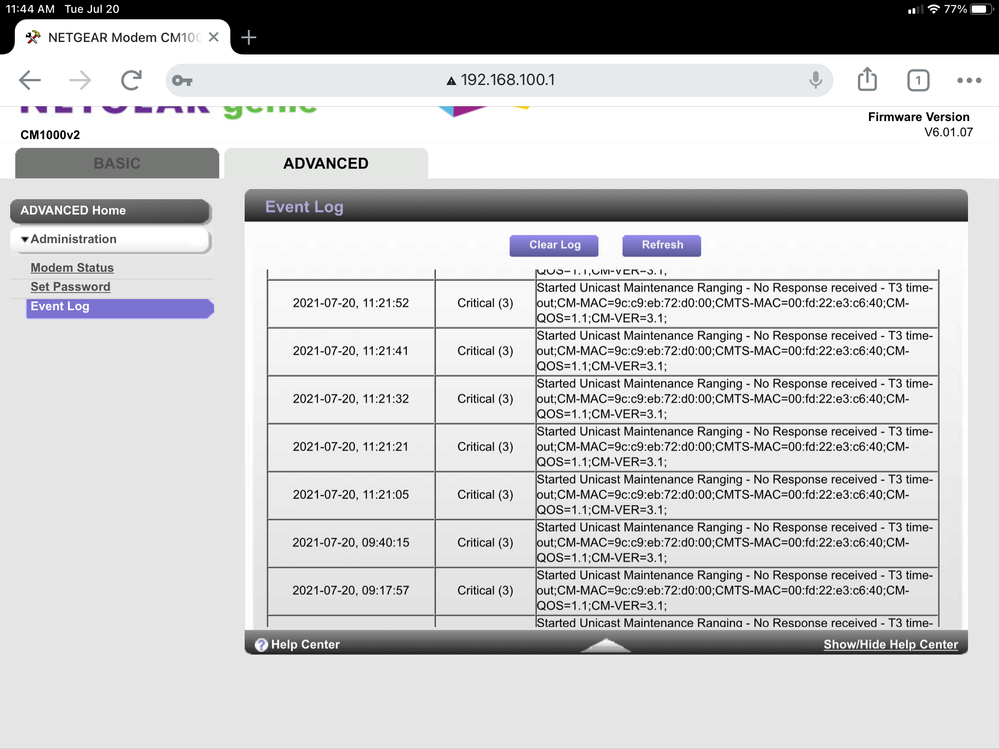Open the Set Password page
This screenshot has height=749, width=999.
[x=69, y=287]
